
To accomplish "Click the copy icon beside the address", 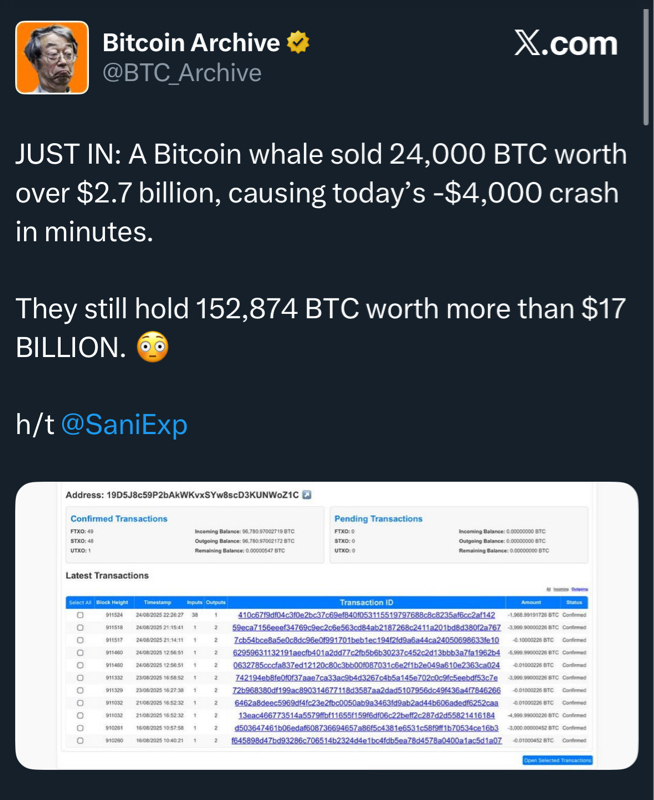I will (x=307, y=495).
